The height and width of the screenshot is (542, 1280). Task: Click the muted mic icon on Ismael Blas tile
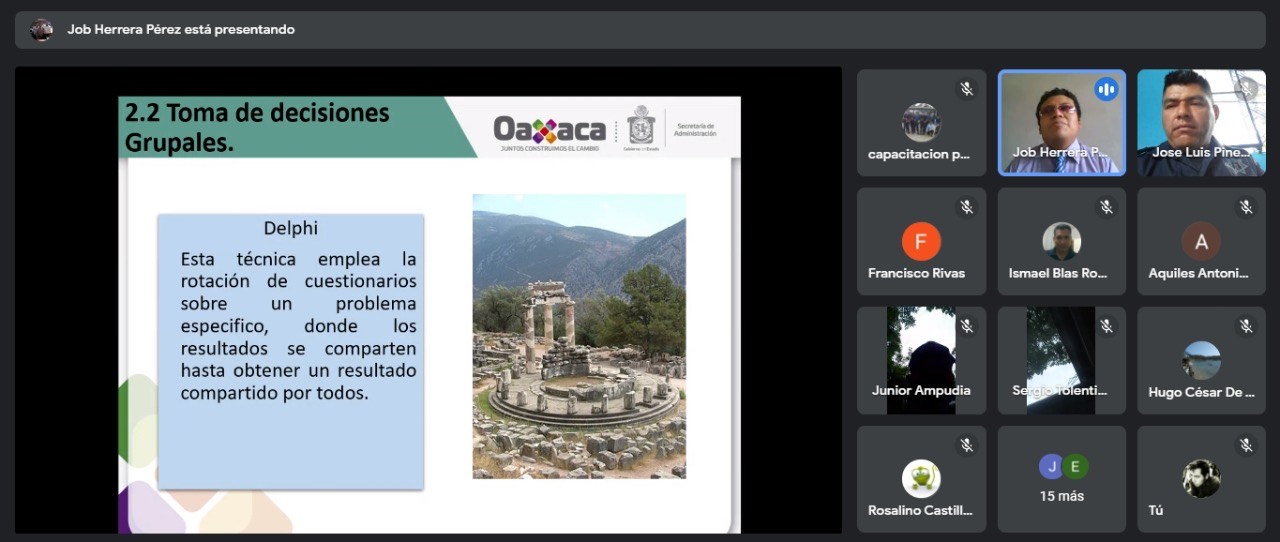pyautogui.click(x=1106, y=207)
